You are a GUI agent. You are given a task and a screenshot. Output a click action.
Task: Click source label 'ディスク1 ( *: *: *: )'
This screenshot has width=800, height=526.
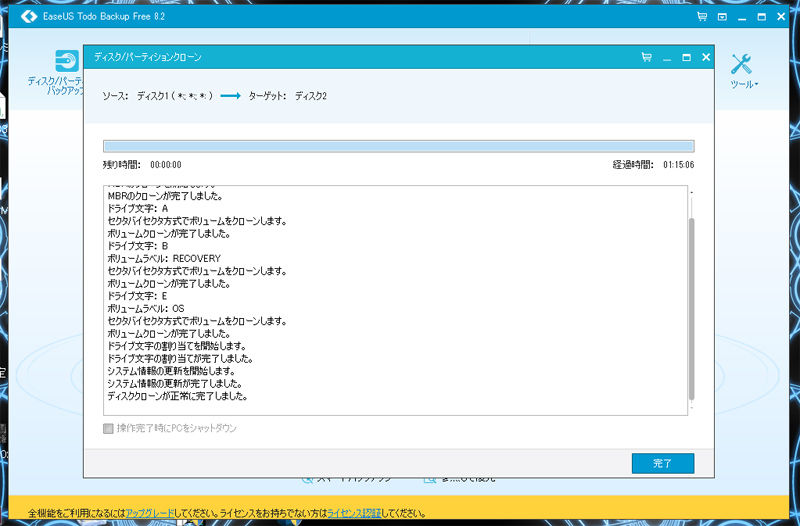click(174, 96)
